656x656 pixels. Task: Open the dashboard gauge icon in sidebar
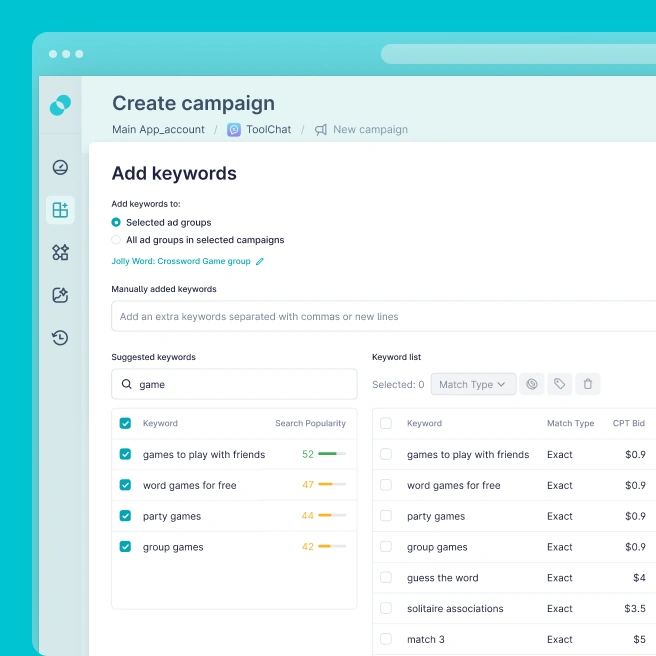pos(60,167)
